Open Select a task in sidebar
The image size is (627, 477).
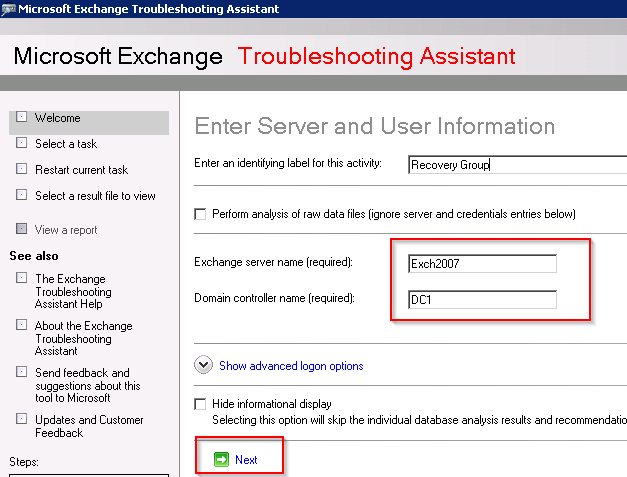(66, 144)
